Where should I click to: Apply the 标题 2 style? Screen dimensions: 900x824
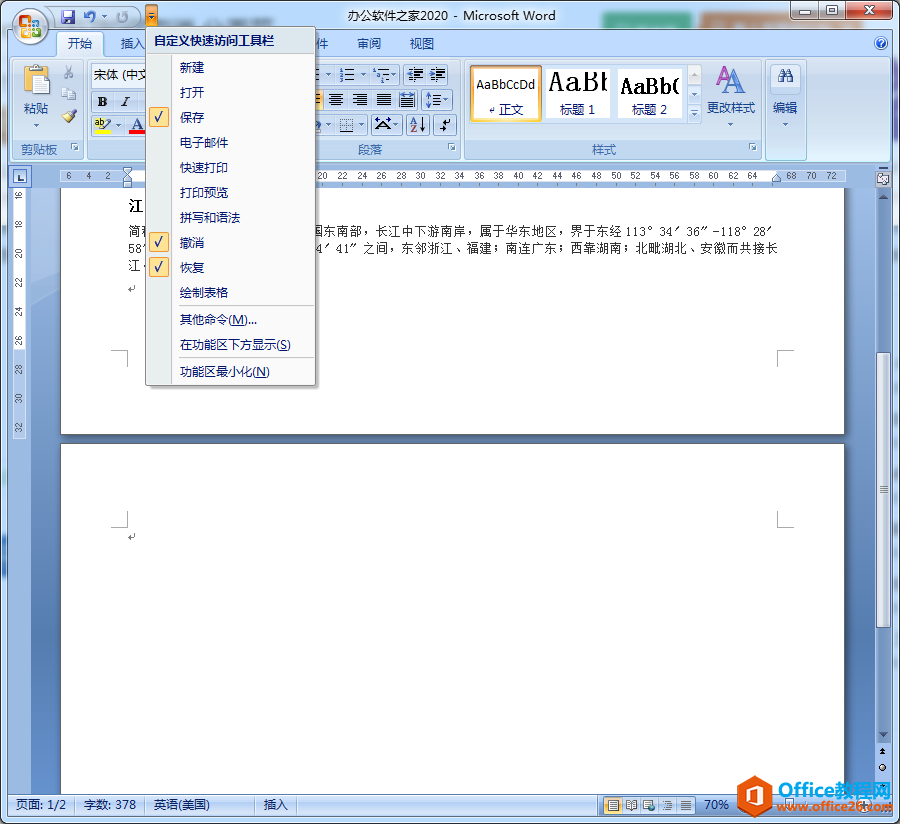[x=649, y=94]
